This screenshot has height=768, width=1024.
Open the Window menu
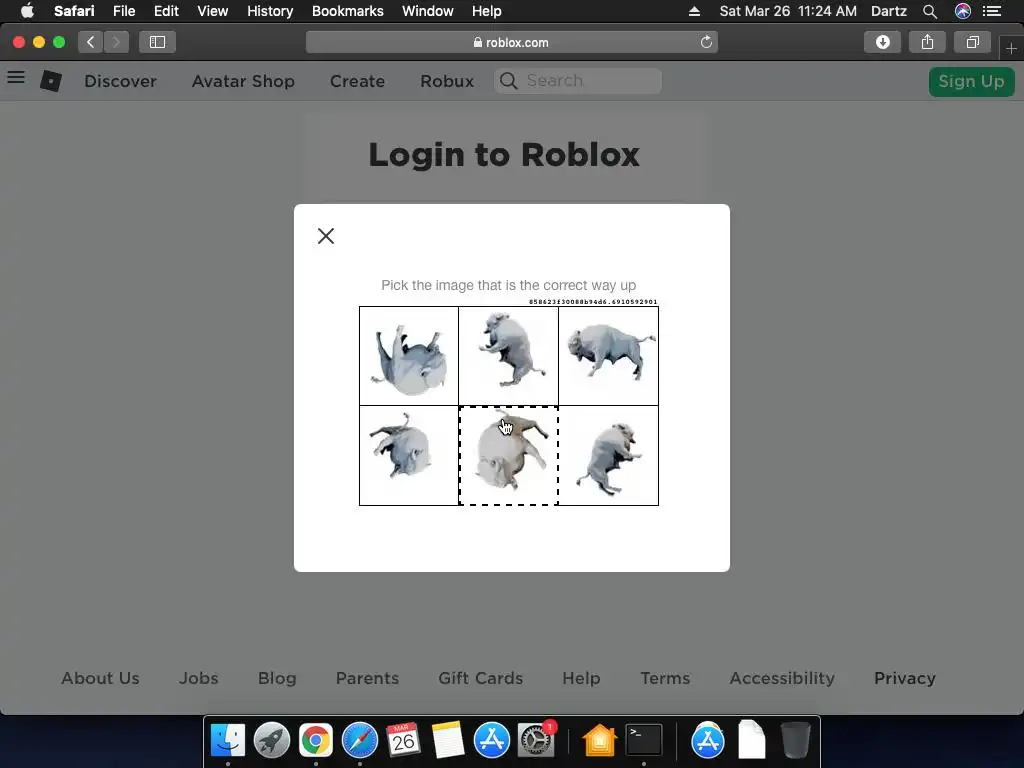(x=427, y=11)
